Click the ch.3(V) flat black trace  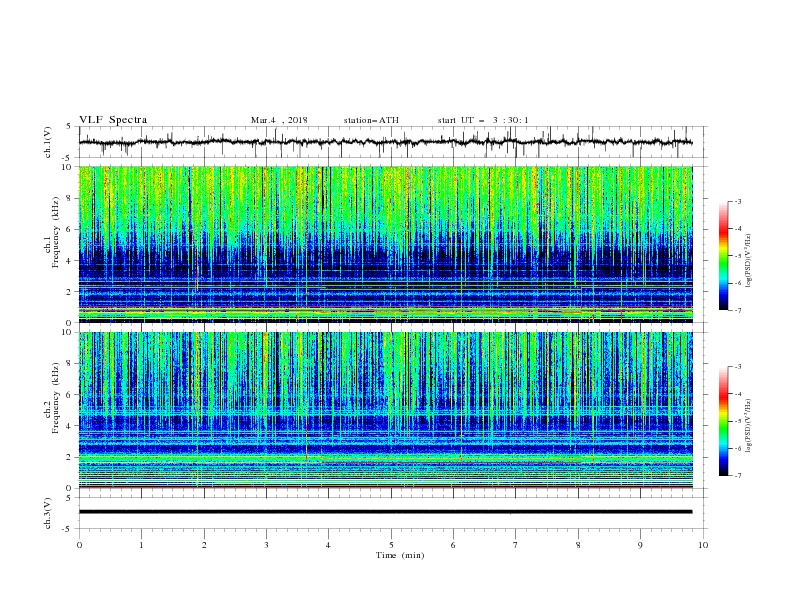click(385, 512)
